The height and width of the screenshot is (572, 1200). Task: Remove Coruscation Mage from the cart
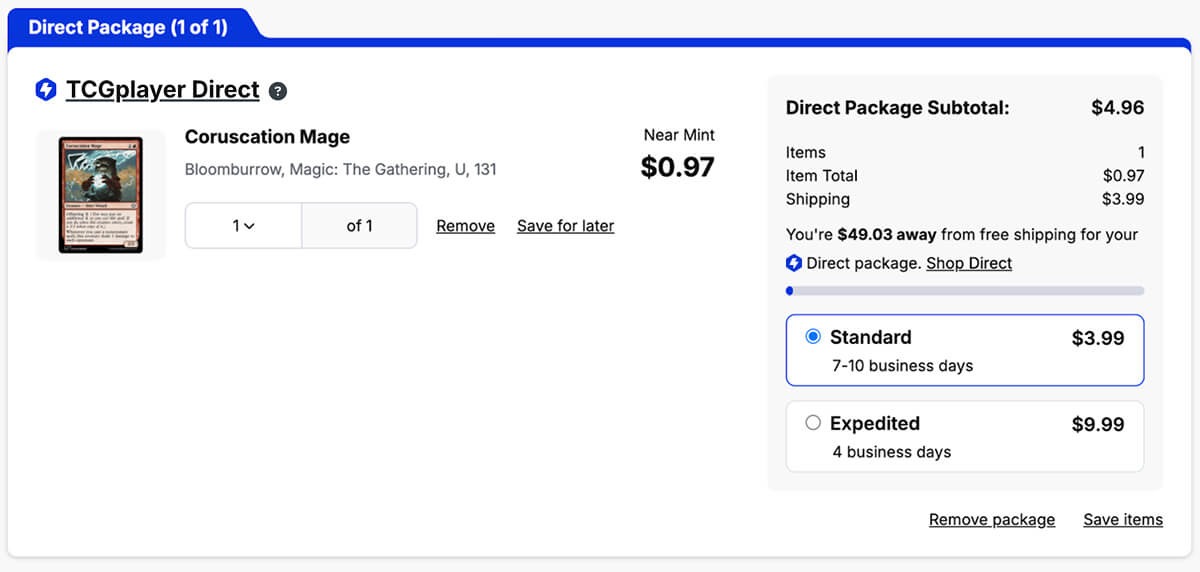pos(465,226)
